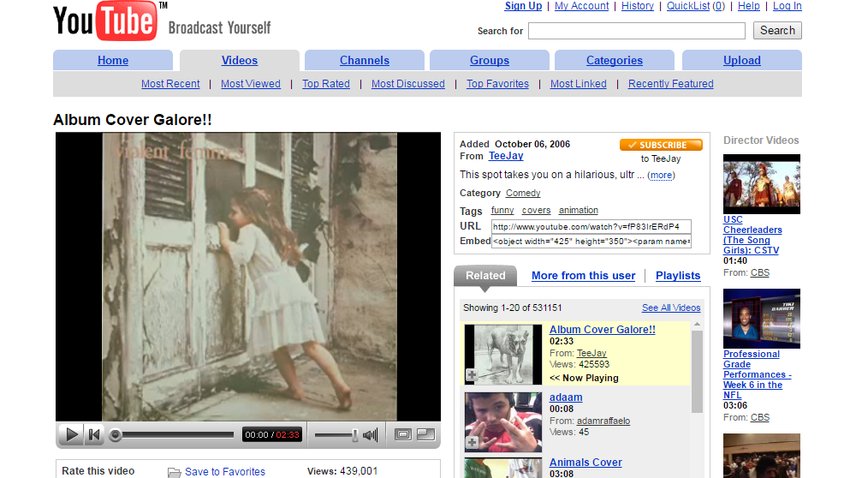Click the Professional Grade Performances thumbnail
The image size is (850, 478).
tap(762, 319)
